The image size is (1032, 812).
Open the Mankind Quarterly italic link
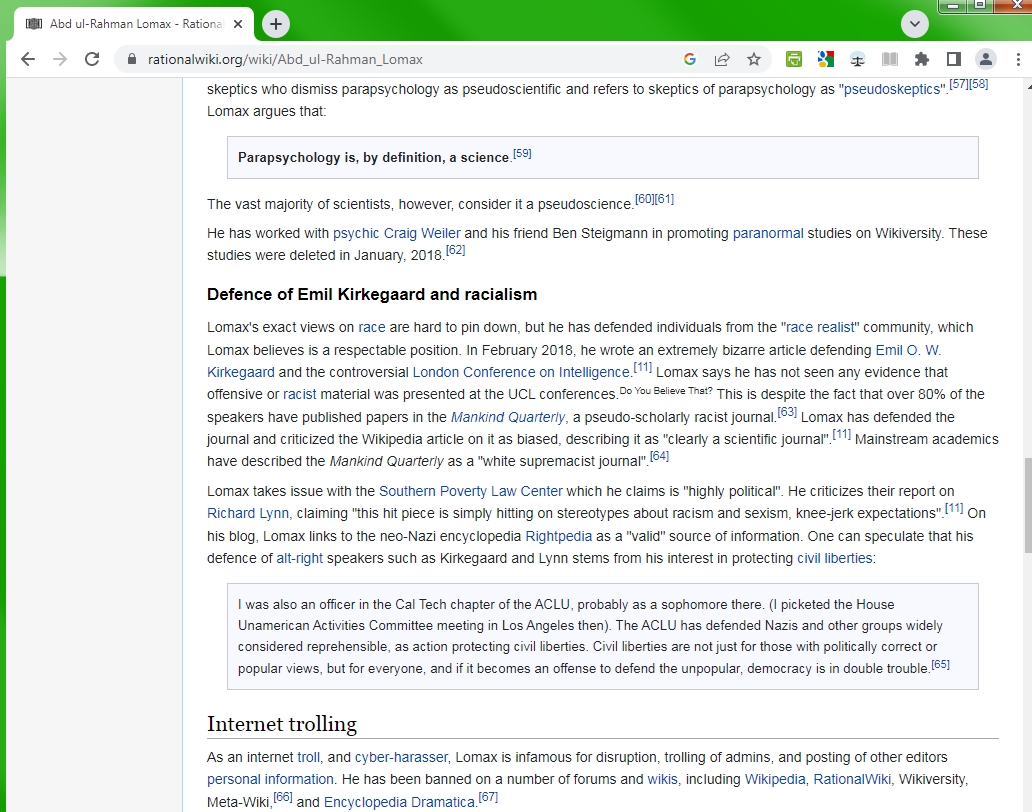(507, 417)
